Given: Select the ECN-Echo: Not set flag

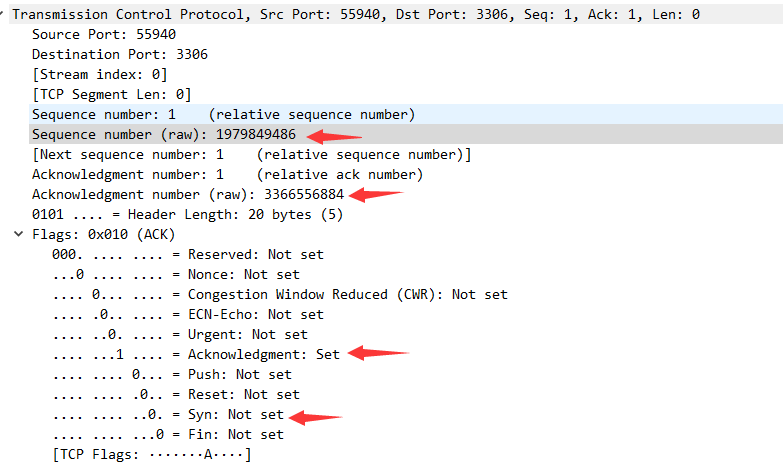Looking at the screenshot, I should tap(188, 314).
